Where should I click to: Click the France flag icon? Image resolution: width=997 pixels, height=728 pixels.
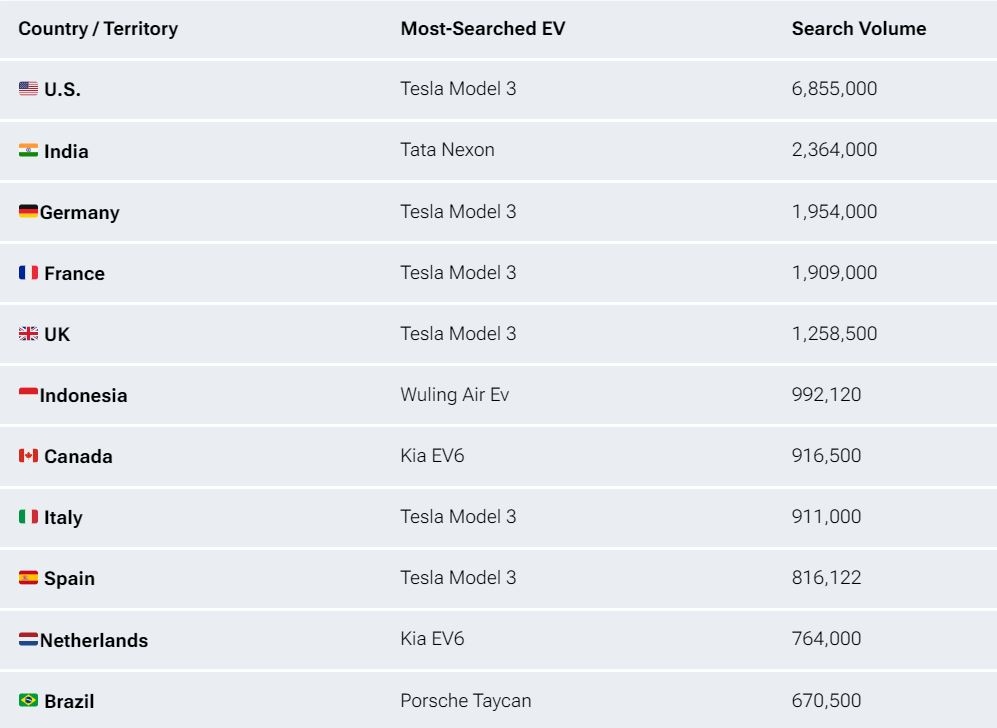pyautogui.click(x=29, y=272)
